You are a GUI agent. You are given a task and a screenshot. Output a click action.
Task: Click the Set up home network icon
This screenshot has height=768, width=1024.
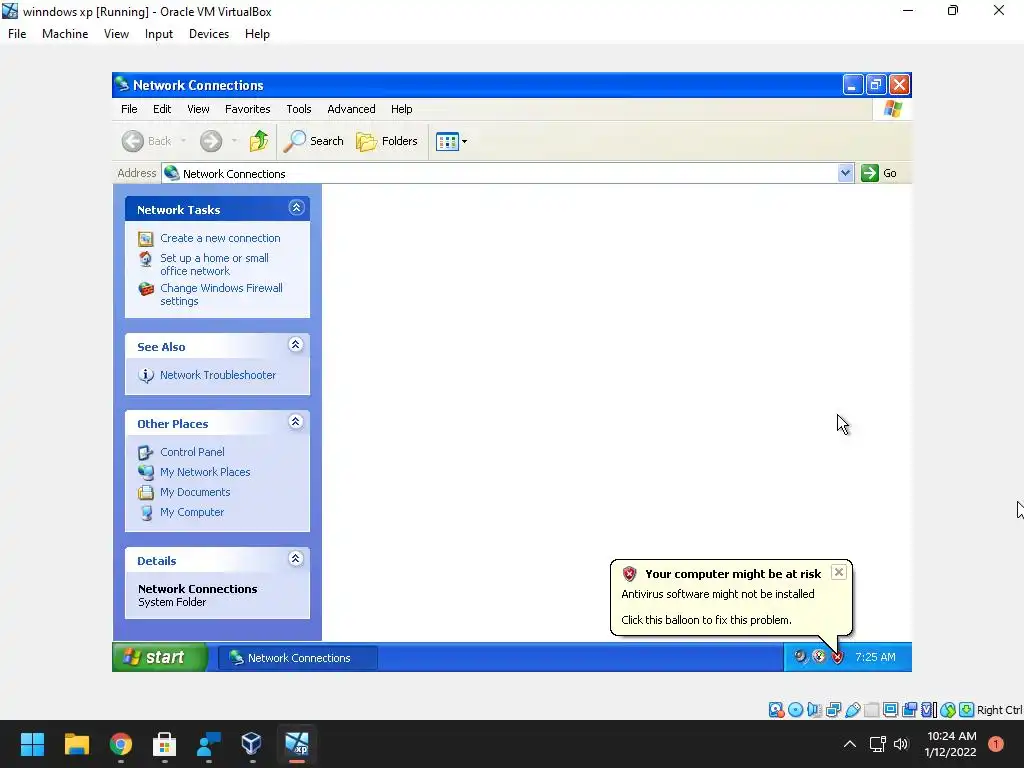coord(146,259)
